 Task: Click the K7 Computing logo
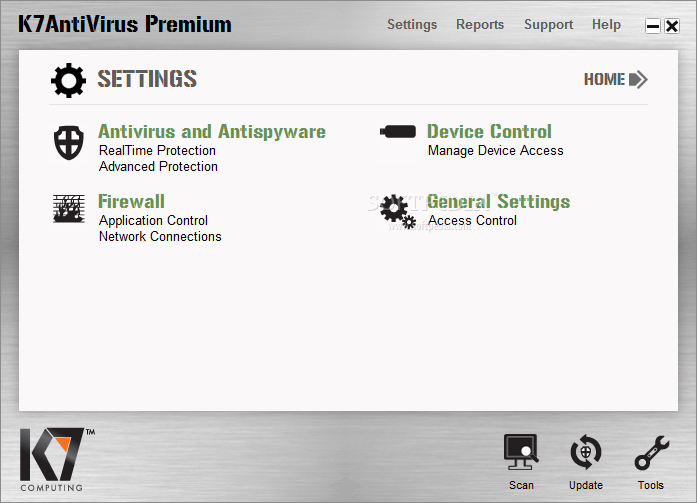tap(57, 459)
